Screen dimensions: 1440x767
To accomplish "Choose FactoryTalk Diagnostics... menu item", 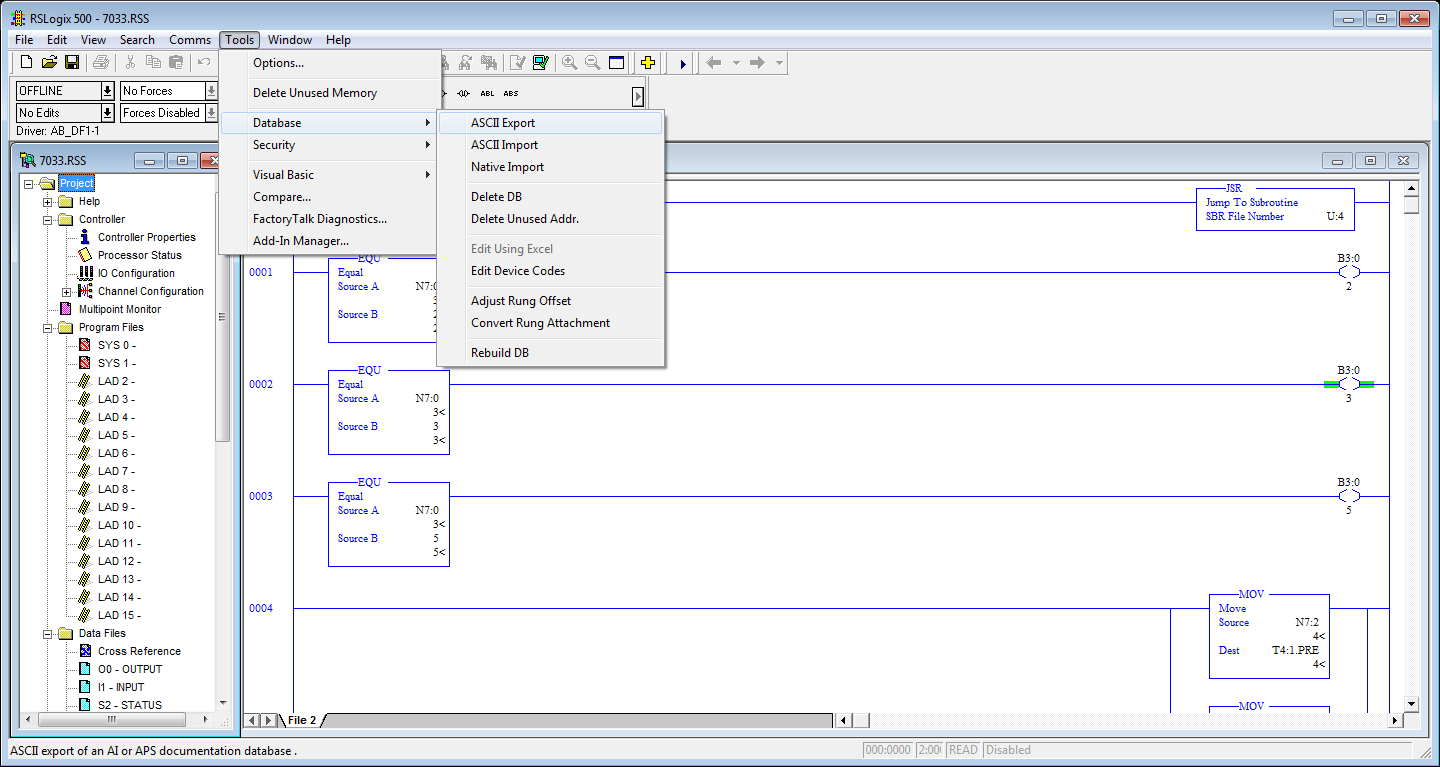I will point(330,219).
